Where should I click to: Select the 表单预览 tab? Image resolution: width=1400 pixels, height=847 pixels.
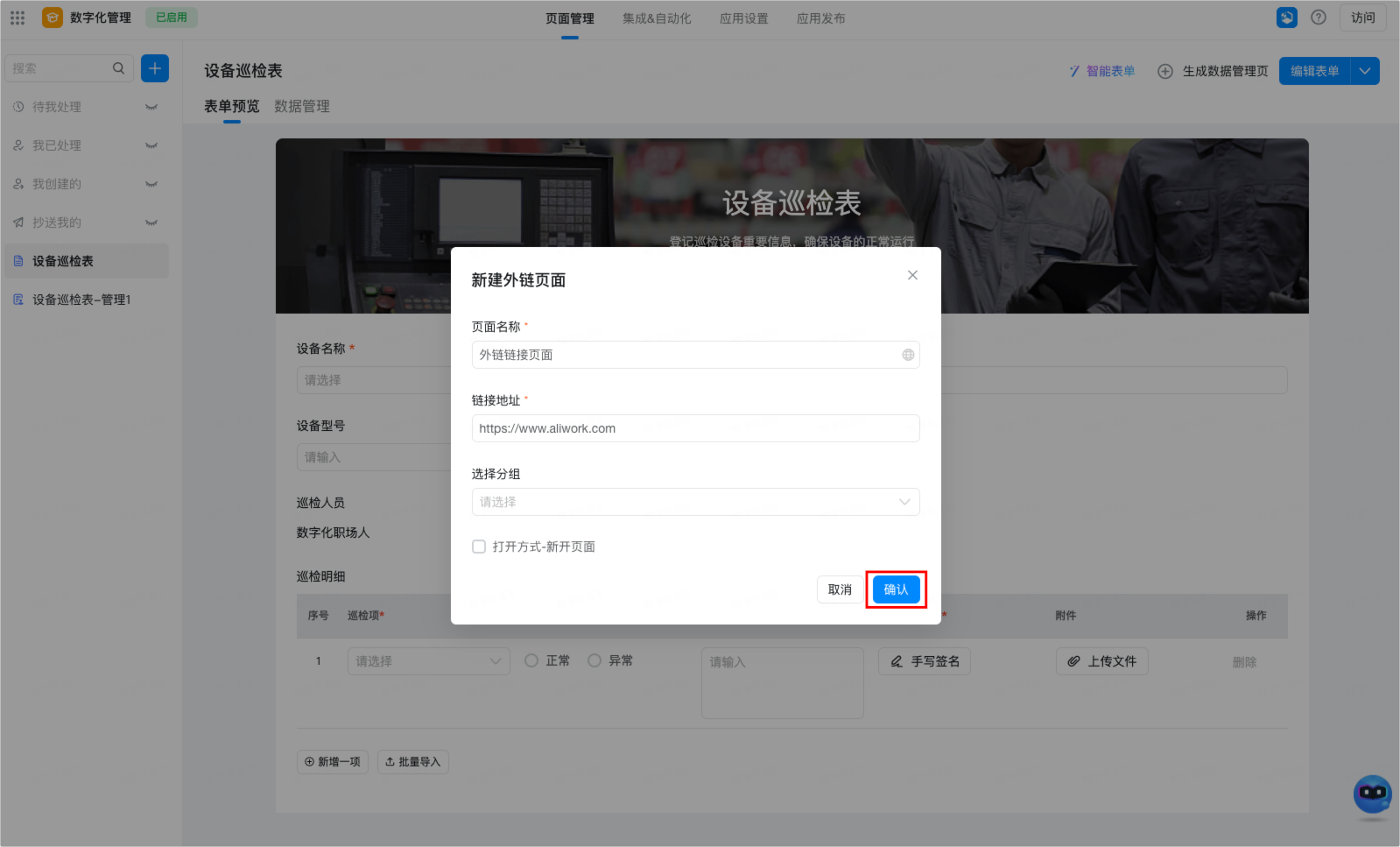click(x=232, y=106)
